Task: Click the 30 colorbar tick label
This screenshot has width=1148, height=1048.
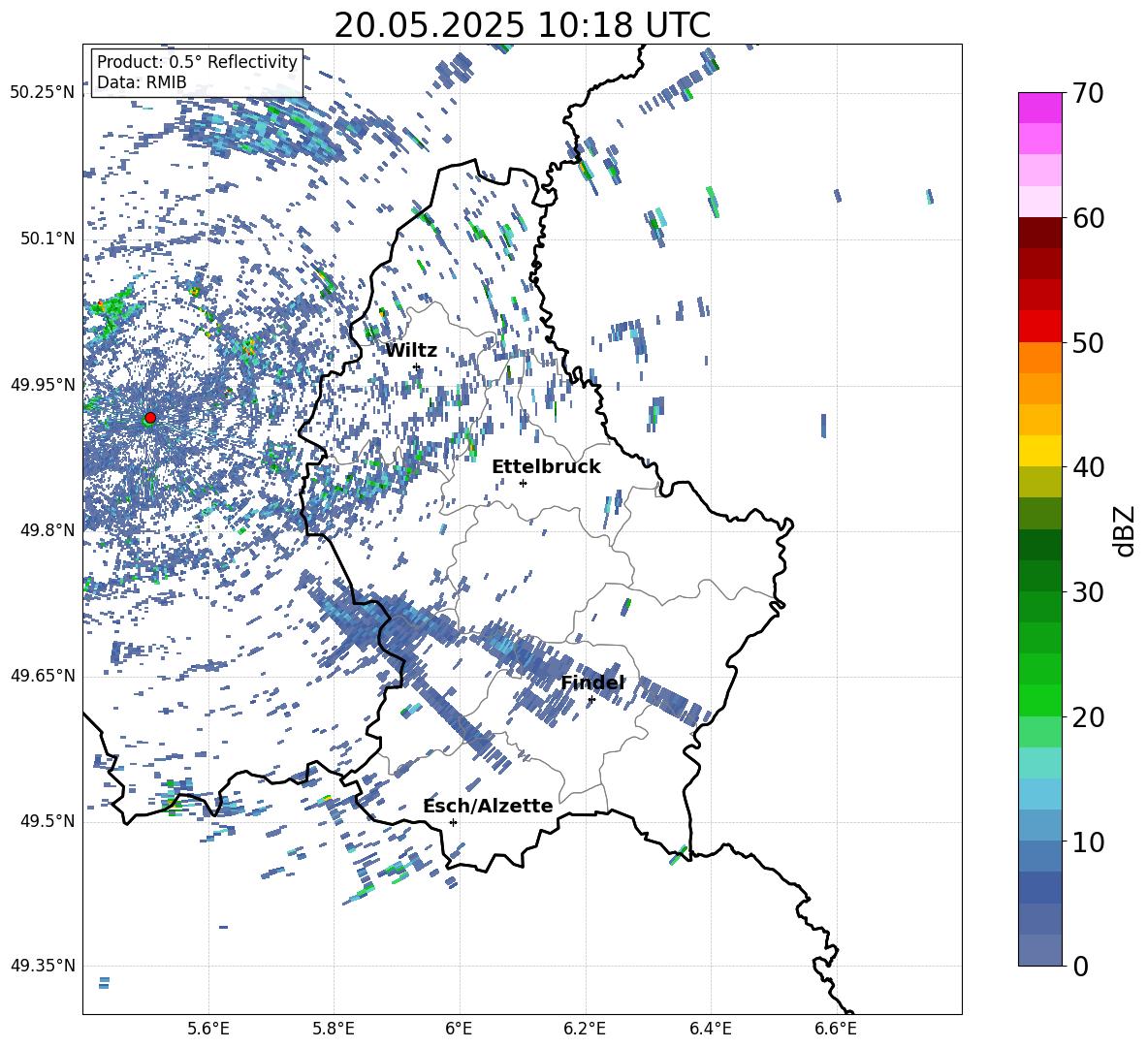Action: tap(1089, 592)
